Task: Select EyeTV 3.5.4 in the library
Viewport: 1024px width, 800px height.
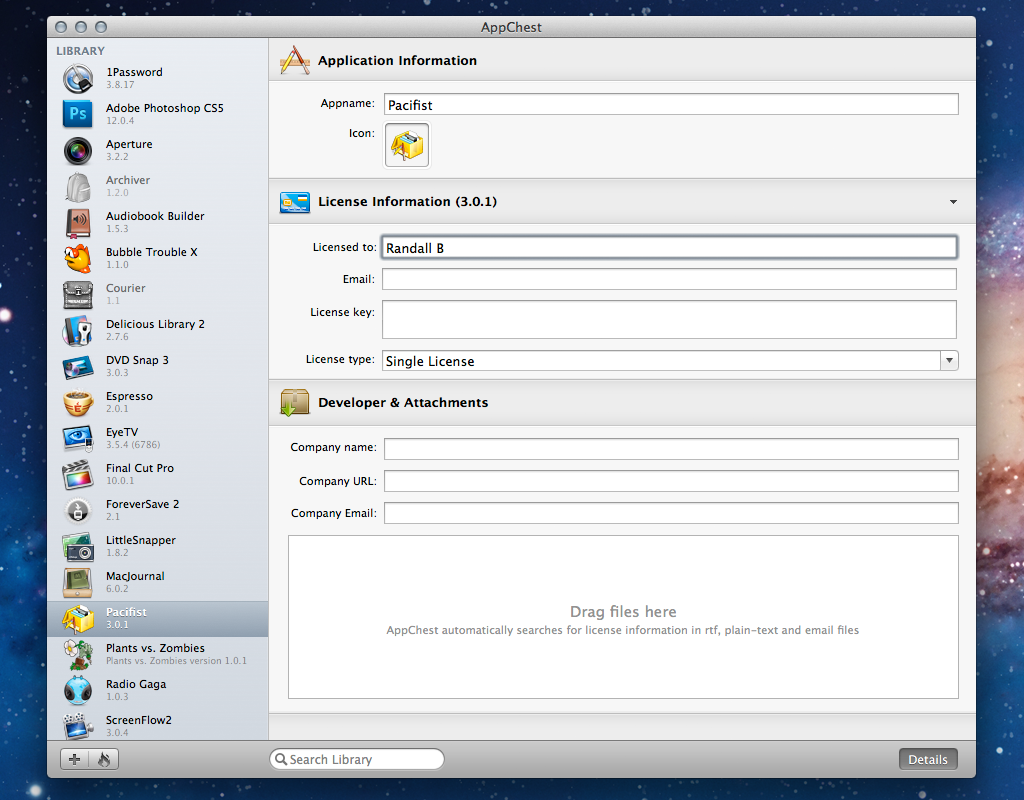Action: point(157,438)
